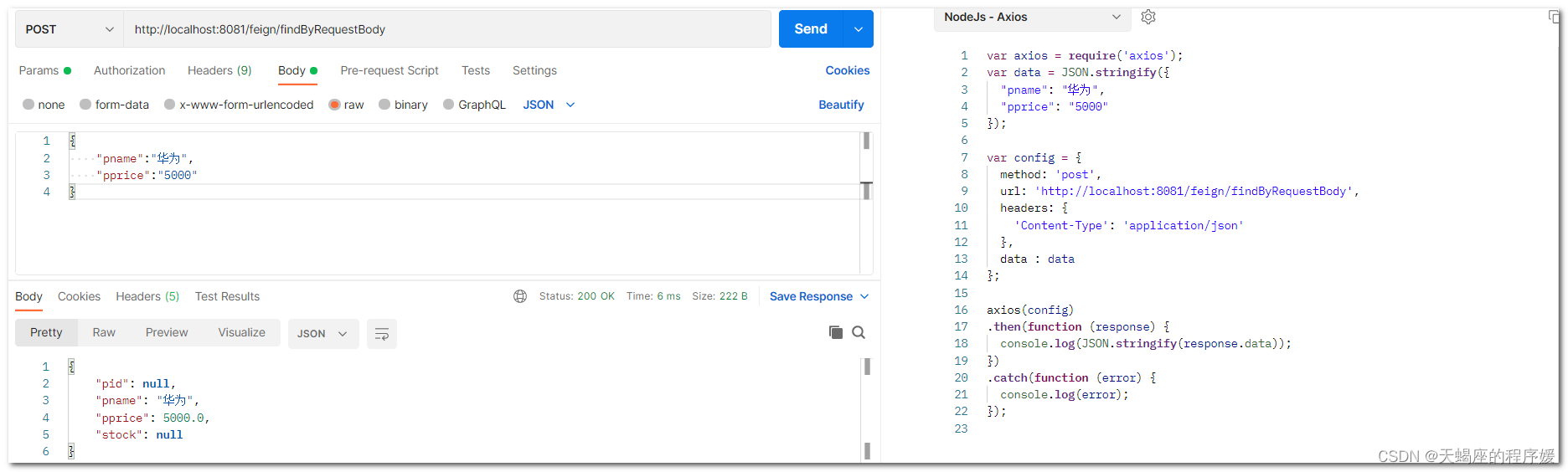The height and width of the screenshot is (472, 1568).
Task: Click the code snippet settings gear icon
Action: (x=1148, y=17)
